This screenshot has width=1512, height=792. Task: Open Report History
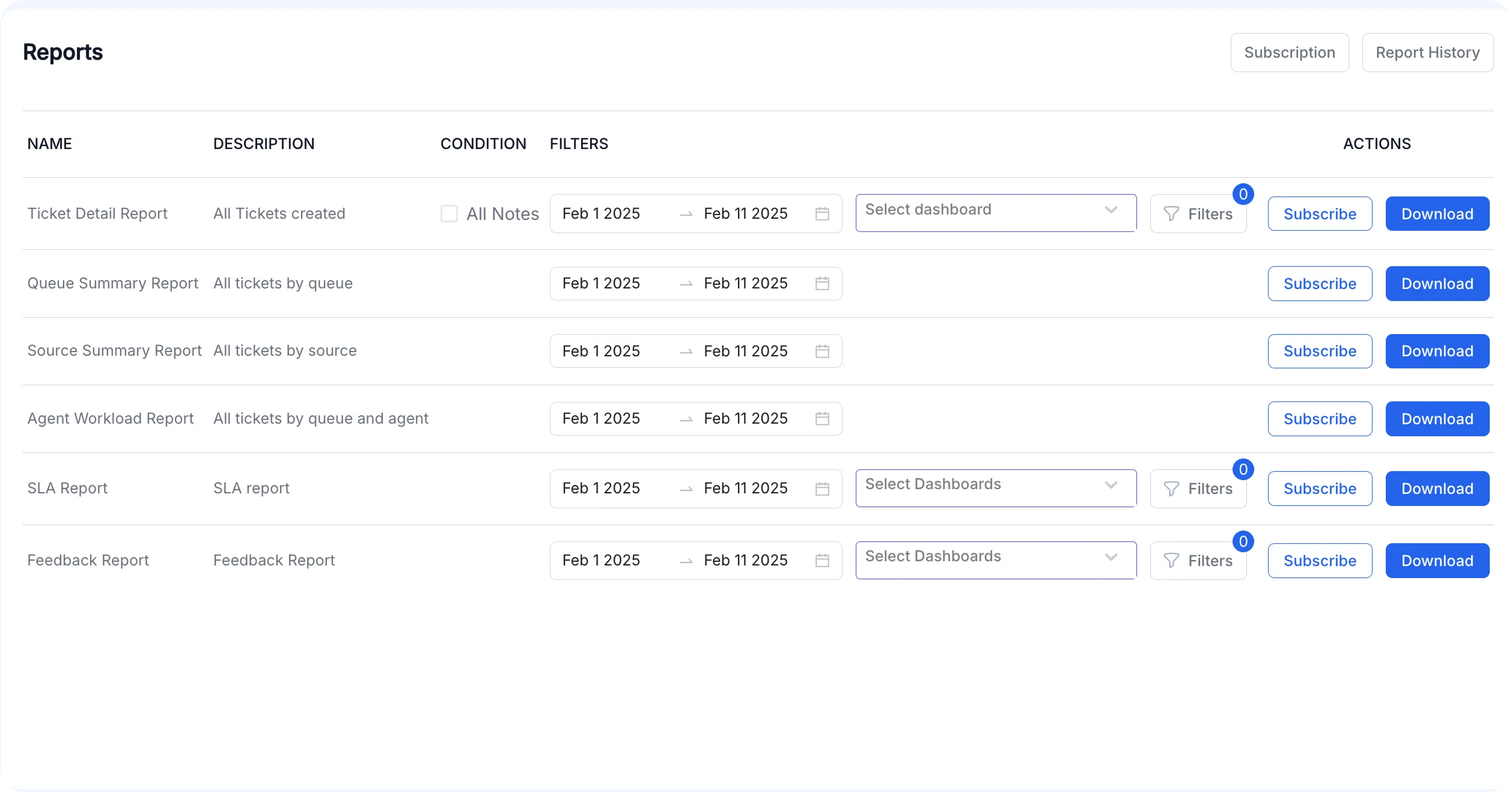click(1427, 53)
